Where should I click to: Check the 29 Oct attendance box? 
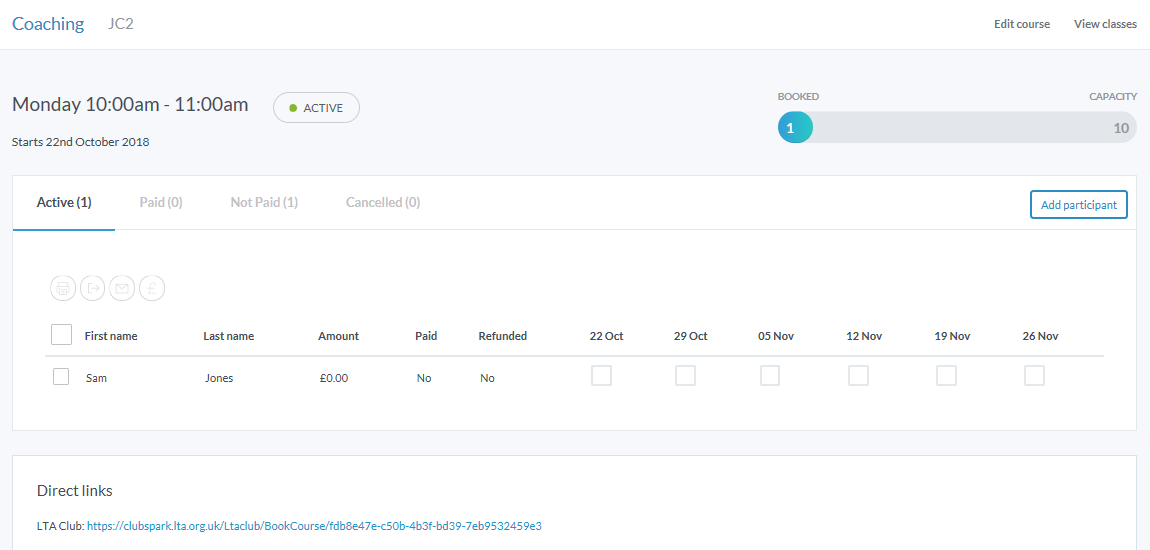pos(685,376)
